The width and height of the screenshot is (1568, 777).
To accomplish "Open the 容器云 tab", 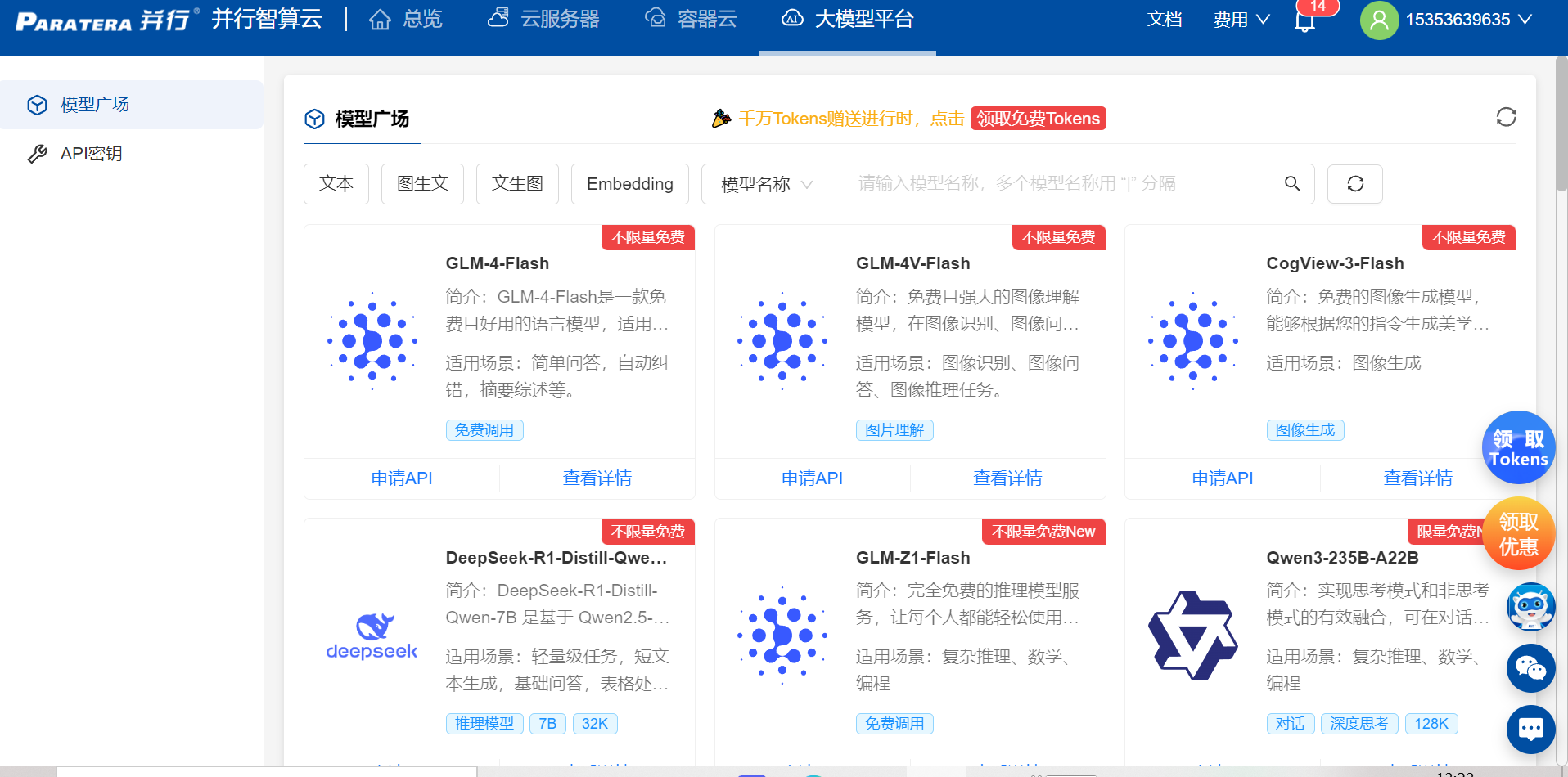I will 691,19.
